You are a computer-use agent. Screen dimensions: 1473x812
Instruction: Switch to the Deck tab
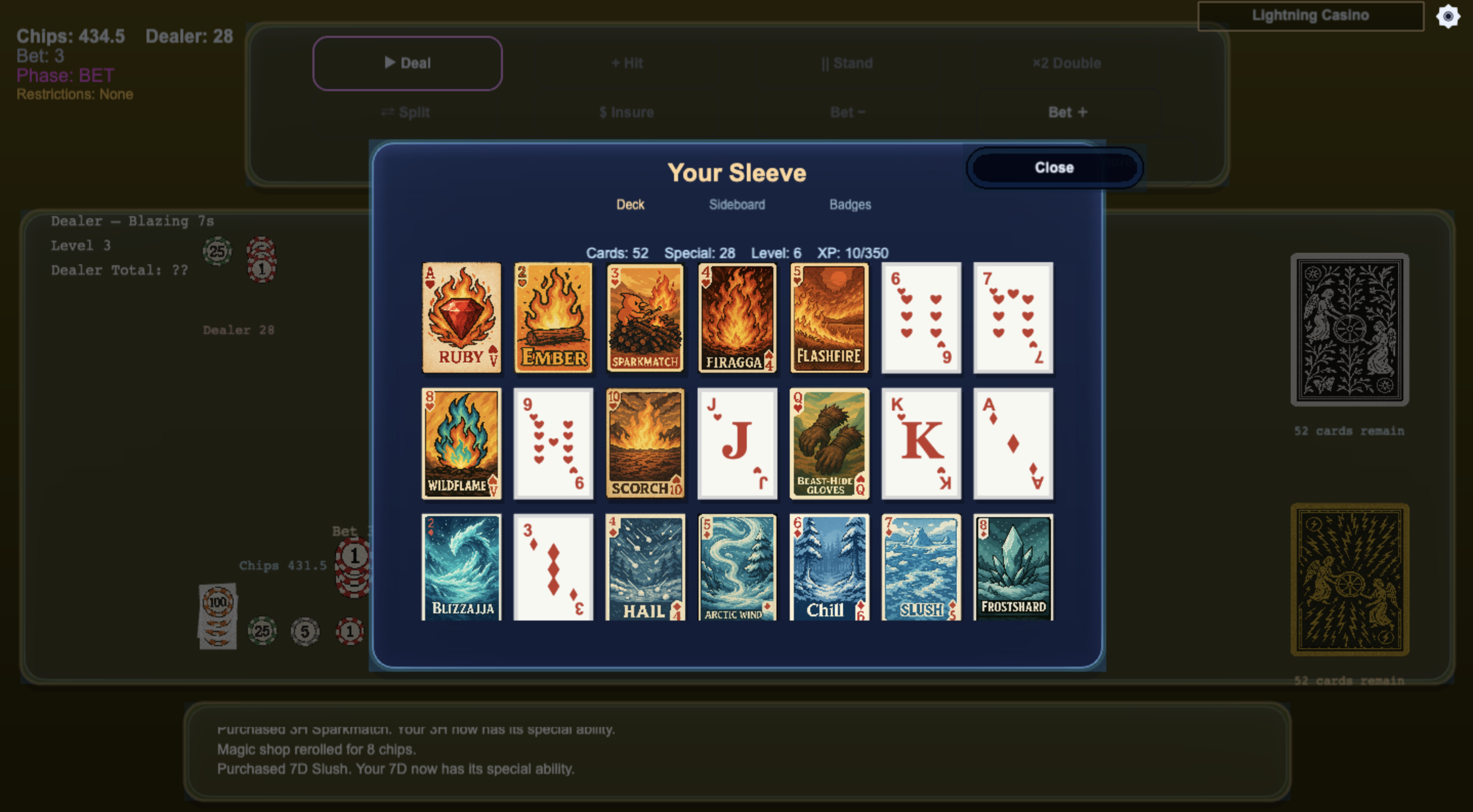[x=630, y=205]
